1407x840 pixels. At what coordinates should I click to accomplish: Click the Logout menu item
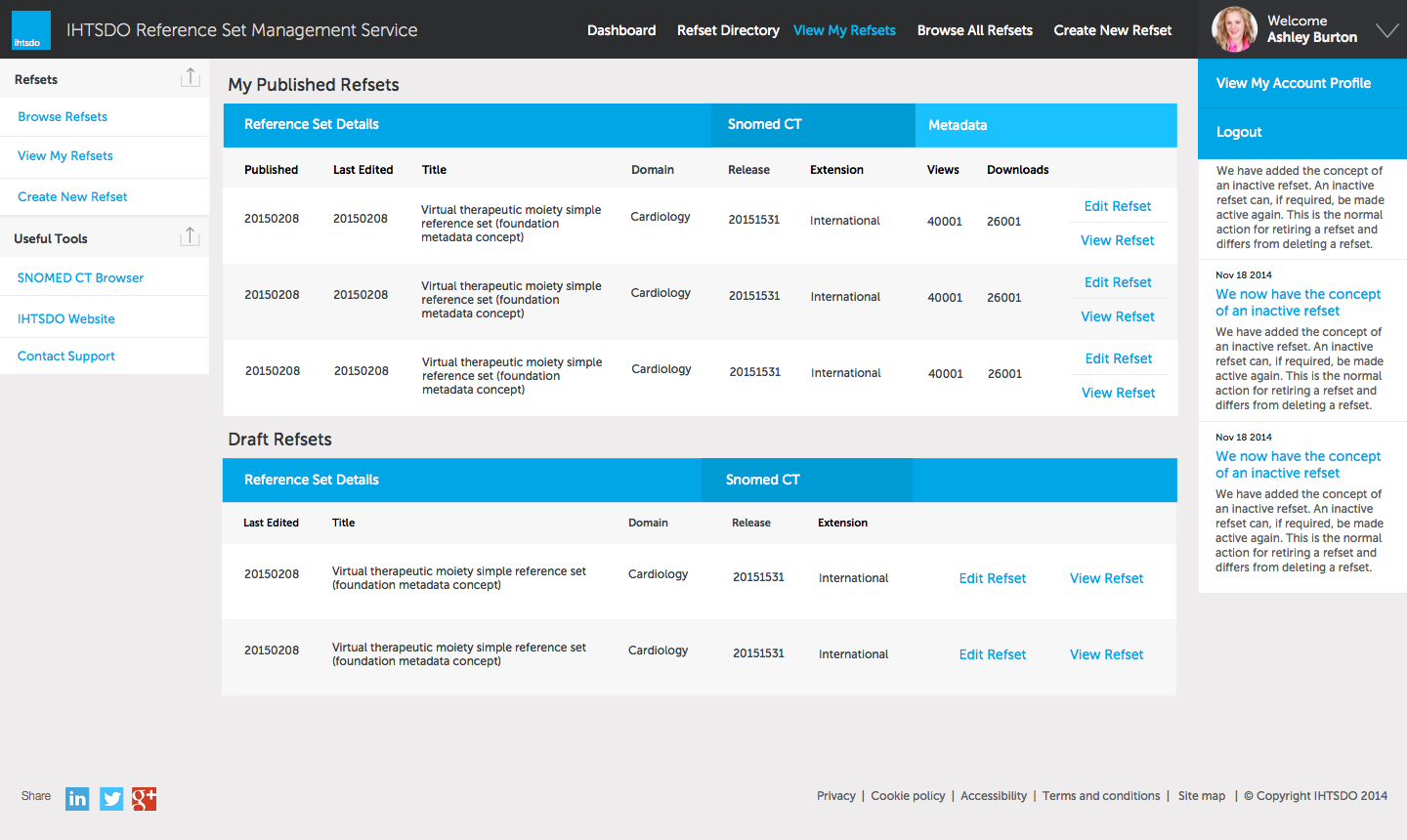(1239, 132)
